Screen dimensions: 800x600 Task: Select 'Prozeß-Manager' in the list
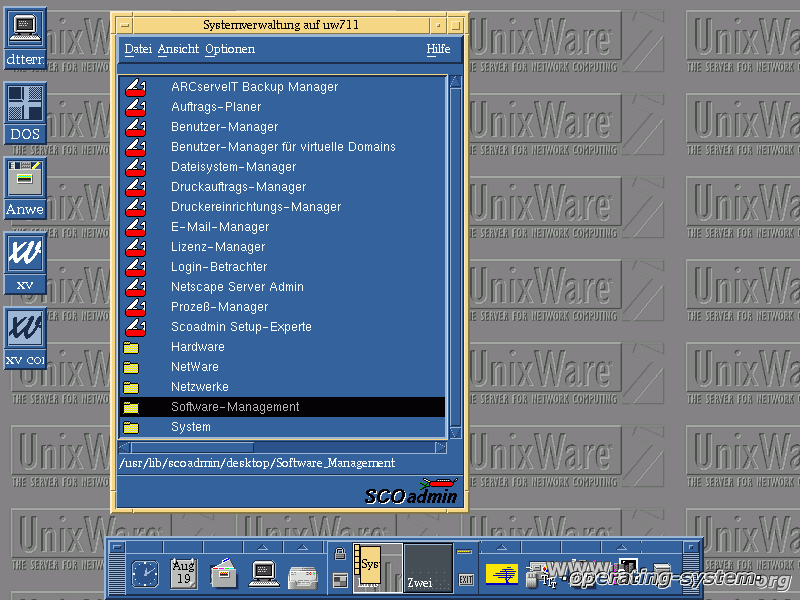282,307
